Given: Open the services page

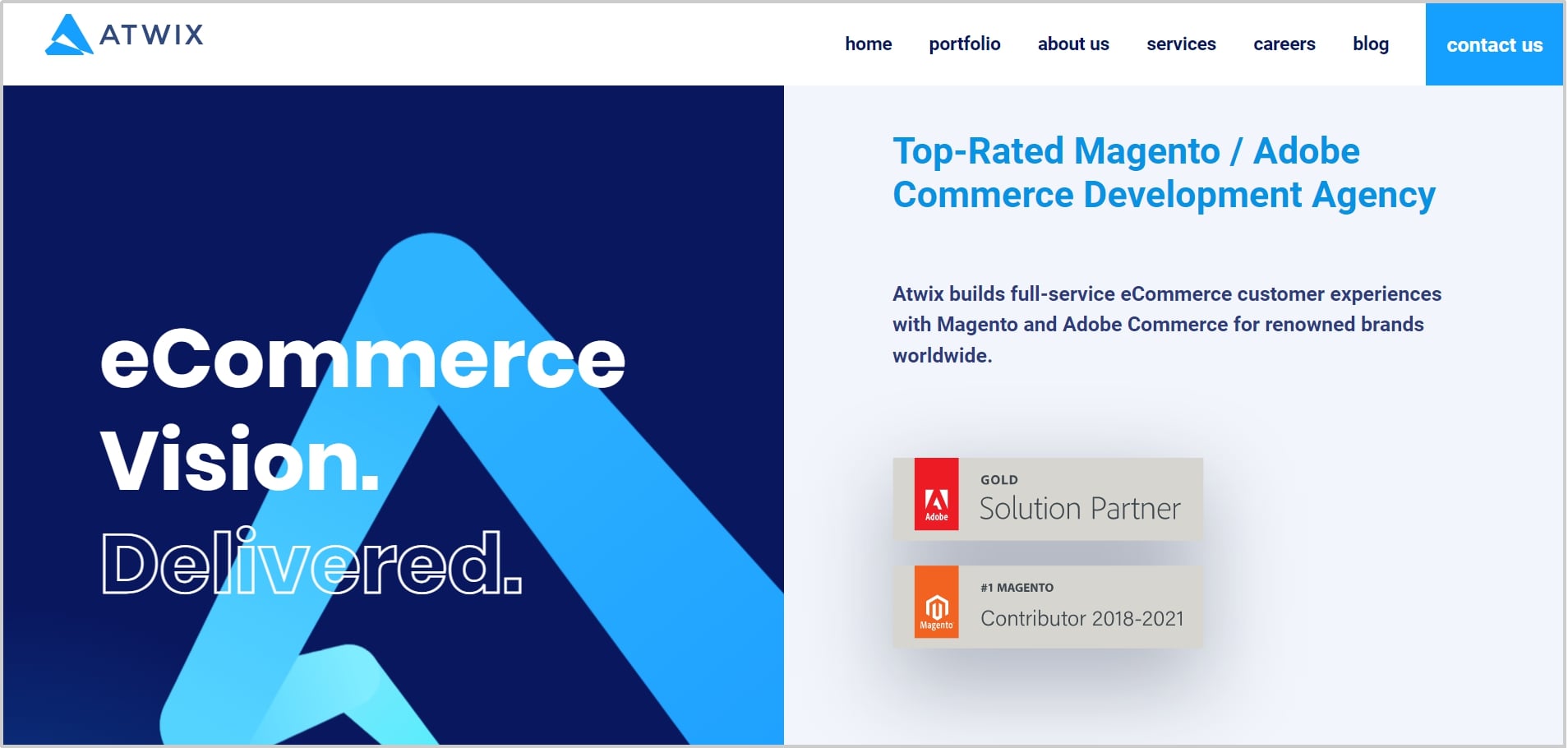Looking at the screenshot, I should [1180, 44].
